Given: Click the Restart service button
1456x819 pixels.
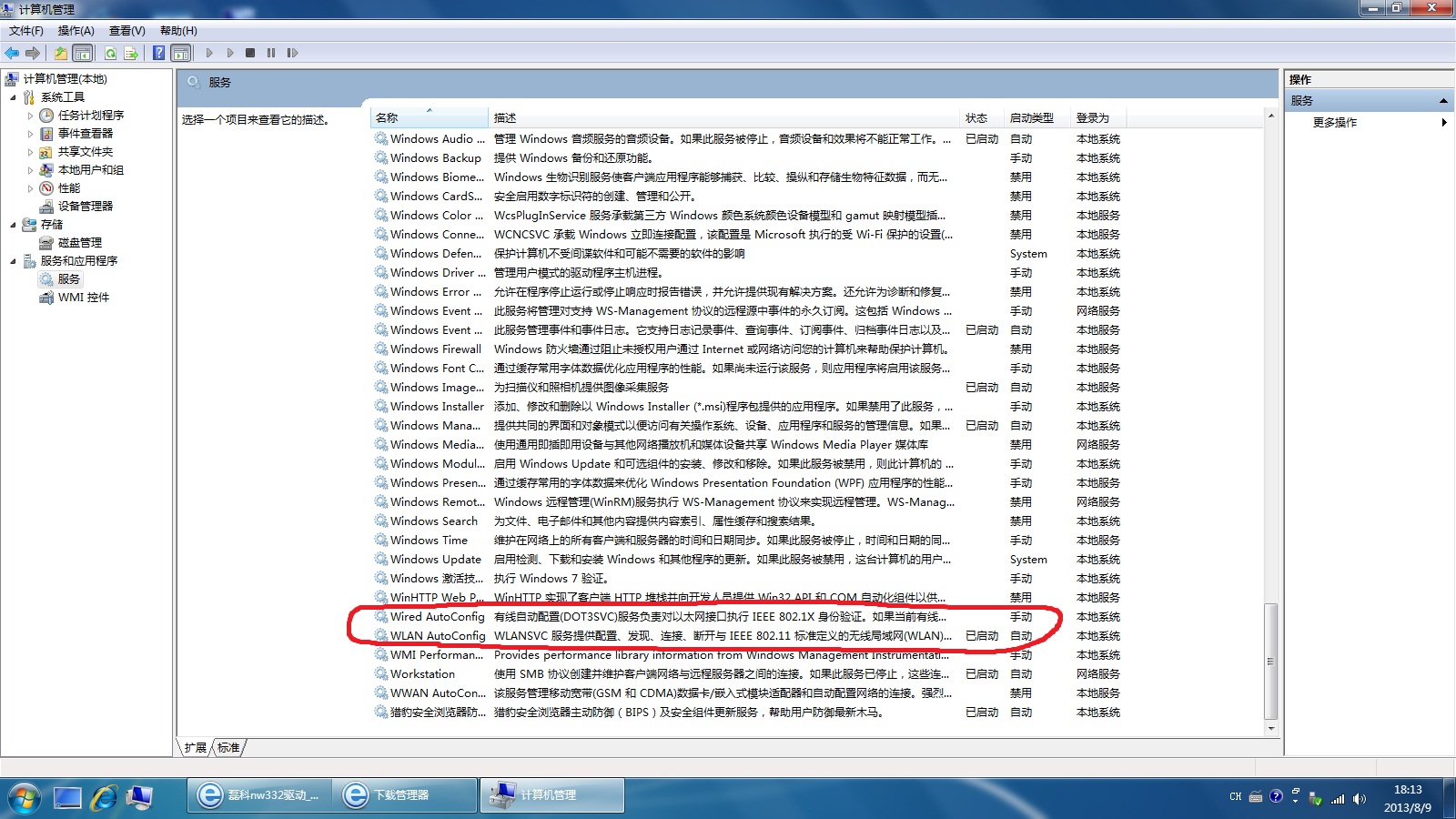Looking at the screenshot, I should [x=292, y=53].
